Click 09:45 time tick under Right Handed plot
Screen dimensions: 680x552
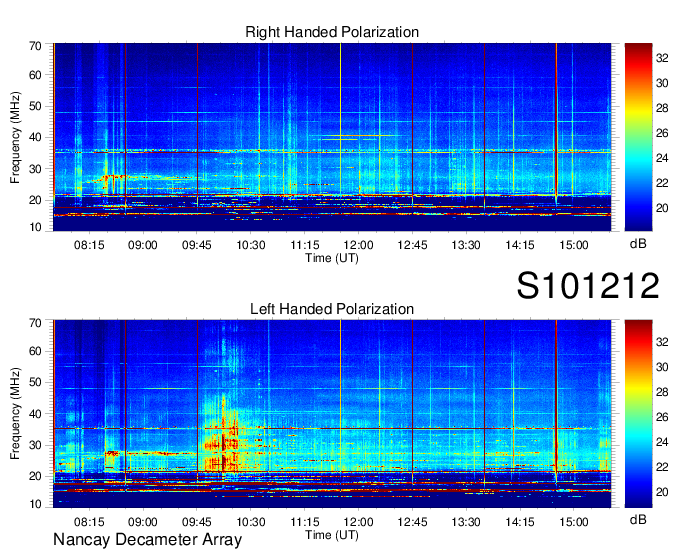[197, 245]
